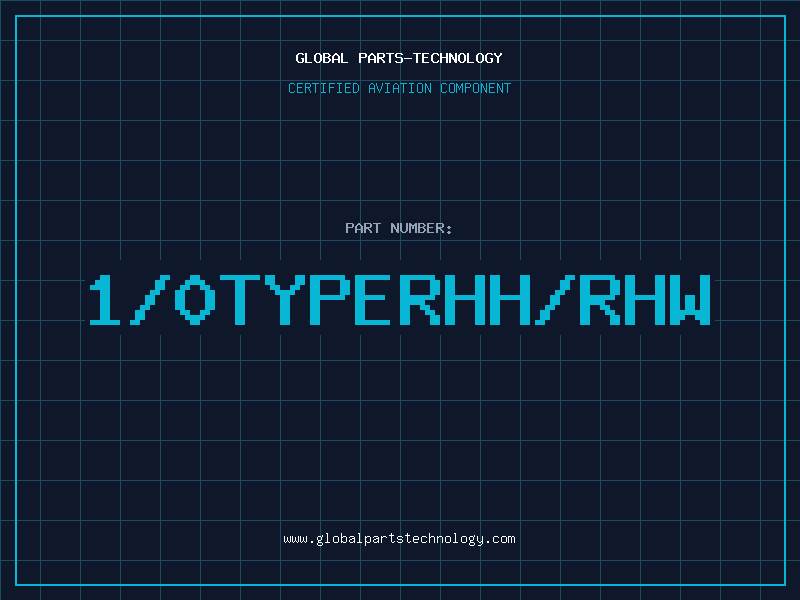This screenshot has height=600, width=800.
Task: Click the letter T in the part number
Action: coord(240,300)
